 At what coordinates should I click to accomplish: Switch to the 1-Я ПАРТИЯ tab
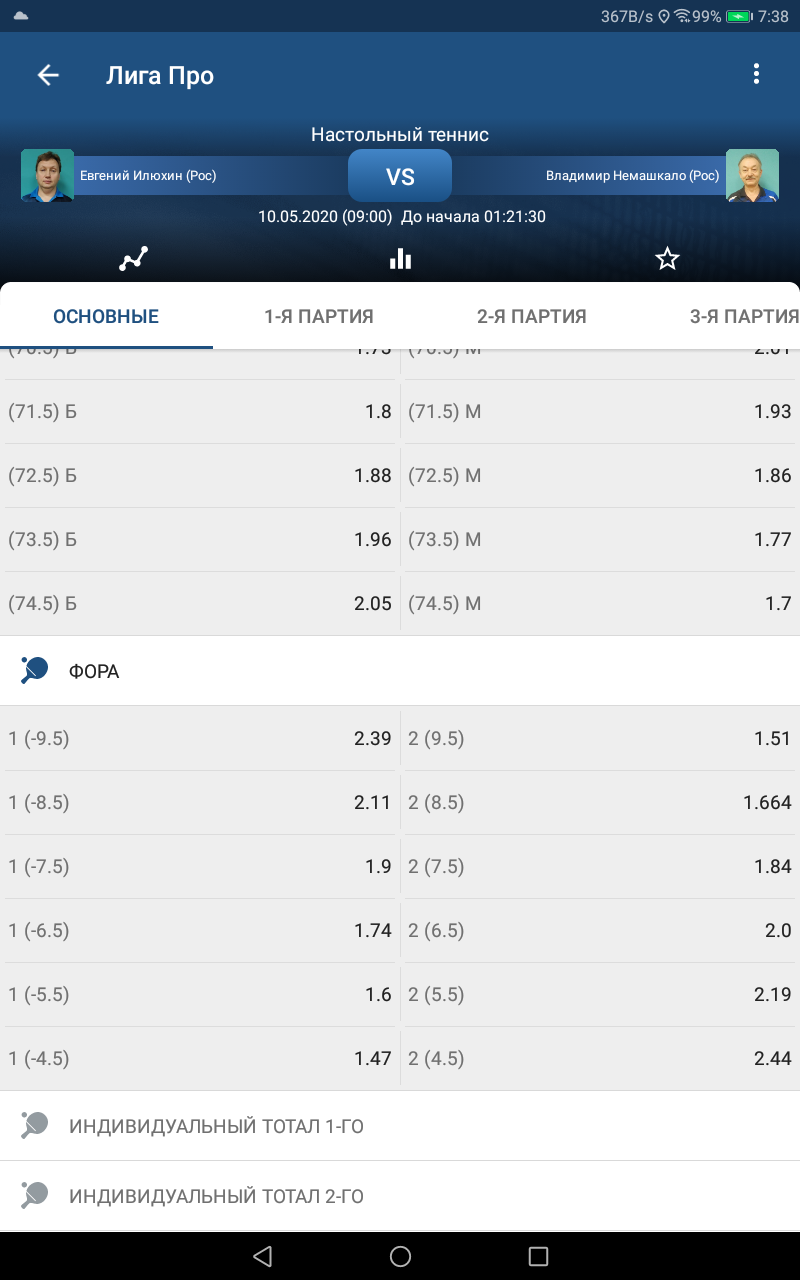click(x=319, y=317)
